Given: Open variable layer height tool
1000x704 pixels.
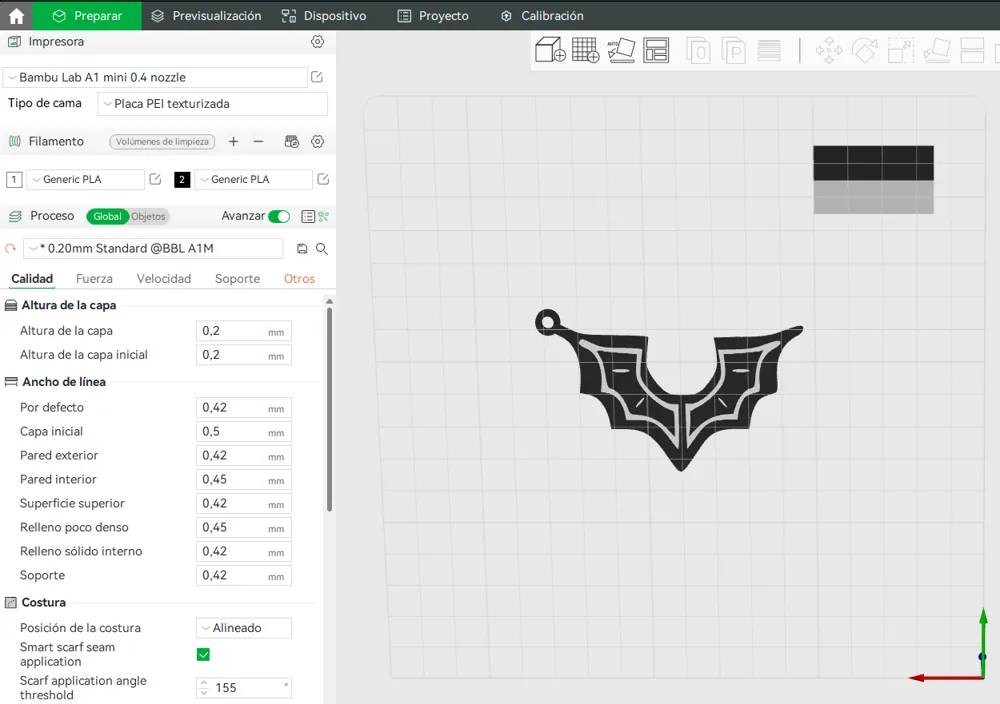Looking at the screenshot, I should [769, 50].
